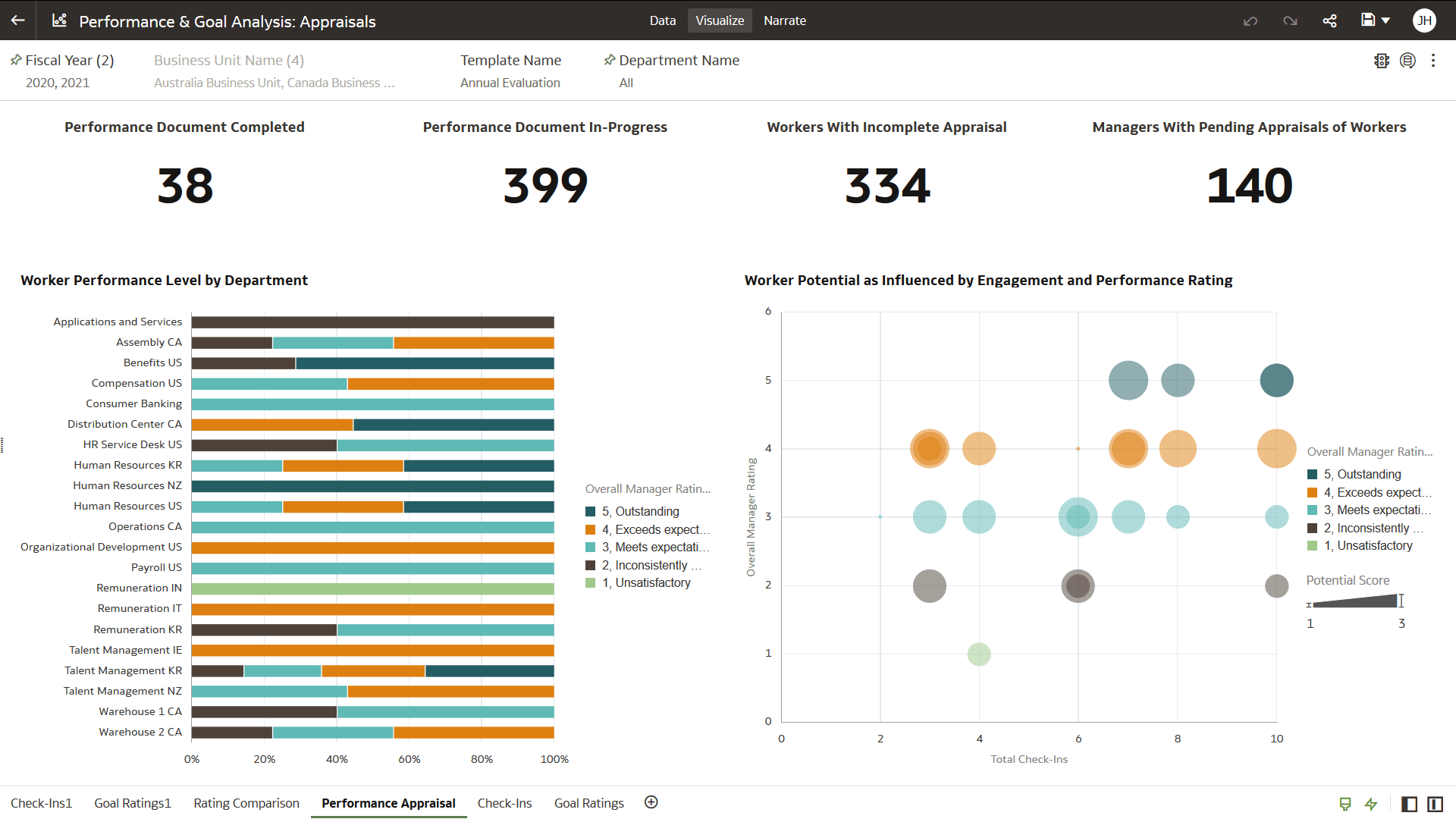Toggle the left data panel

(x=1409, y=804)
